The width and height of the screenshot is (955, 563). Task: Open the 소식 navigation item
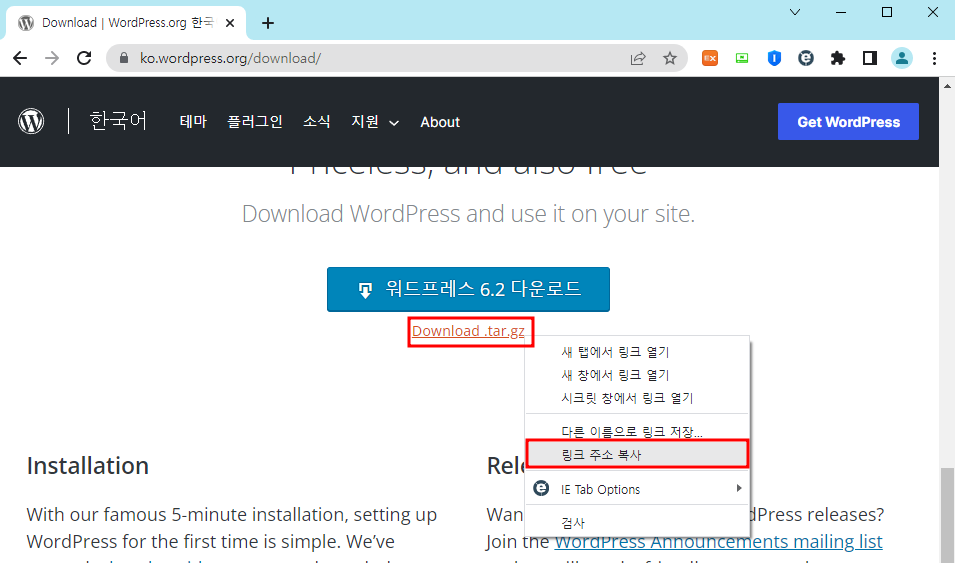[x=317, y=122]
